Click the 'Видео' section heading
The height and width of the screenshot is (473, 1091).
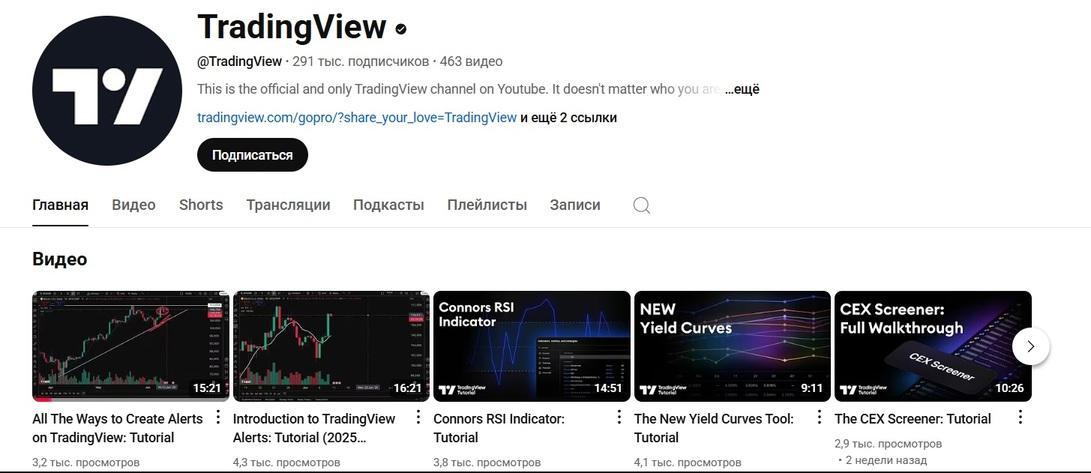click(60, 259)
